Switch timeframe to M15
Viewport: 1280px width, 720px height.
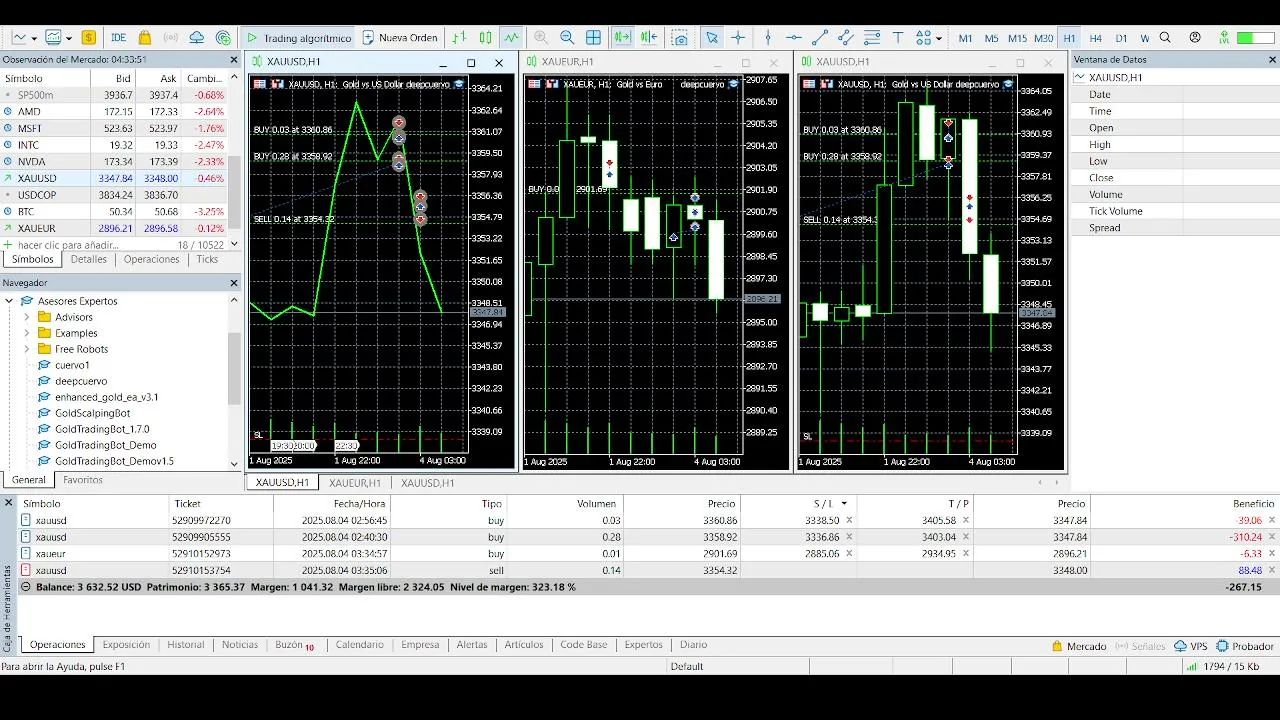point(1017,38)
